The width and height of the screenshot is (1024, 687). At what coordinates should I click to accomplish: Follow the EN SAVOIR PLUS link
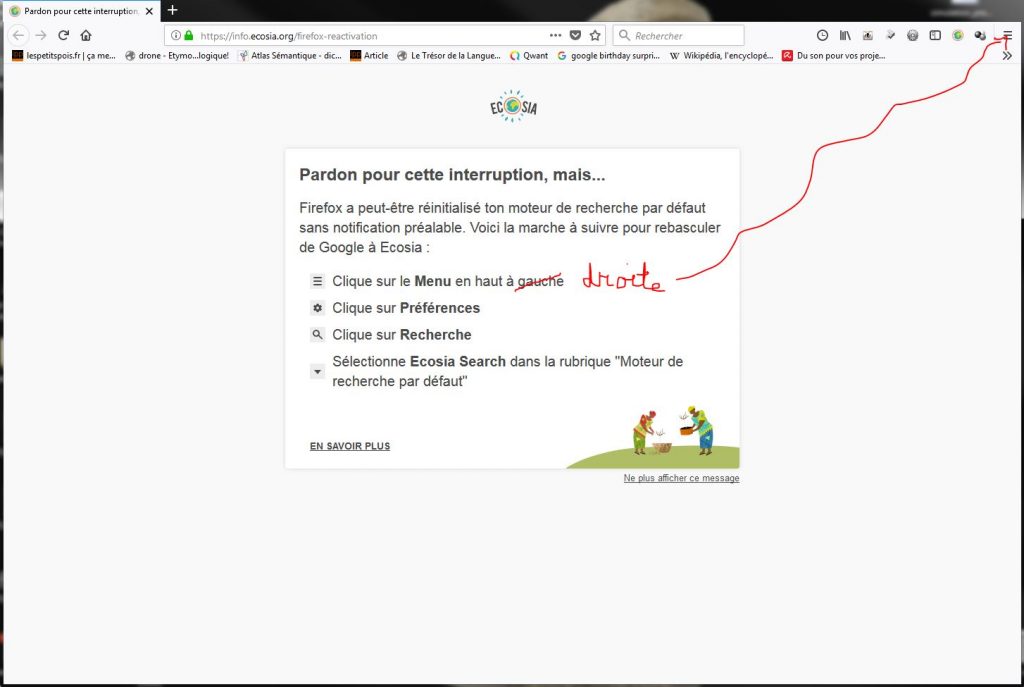pyautogui.click(x=350, y=446)
